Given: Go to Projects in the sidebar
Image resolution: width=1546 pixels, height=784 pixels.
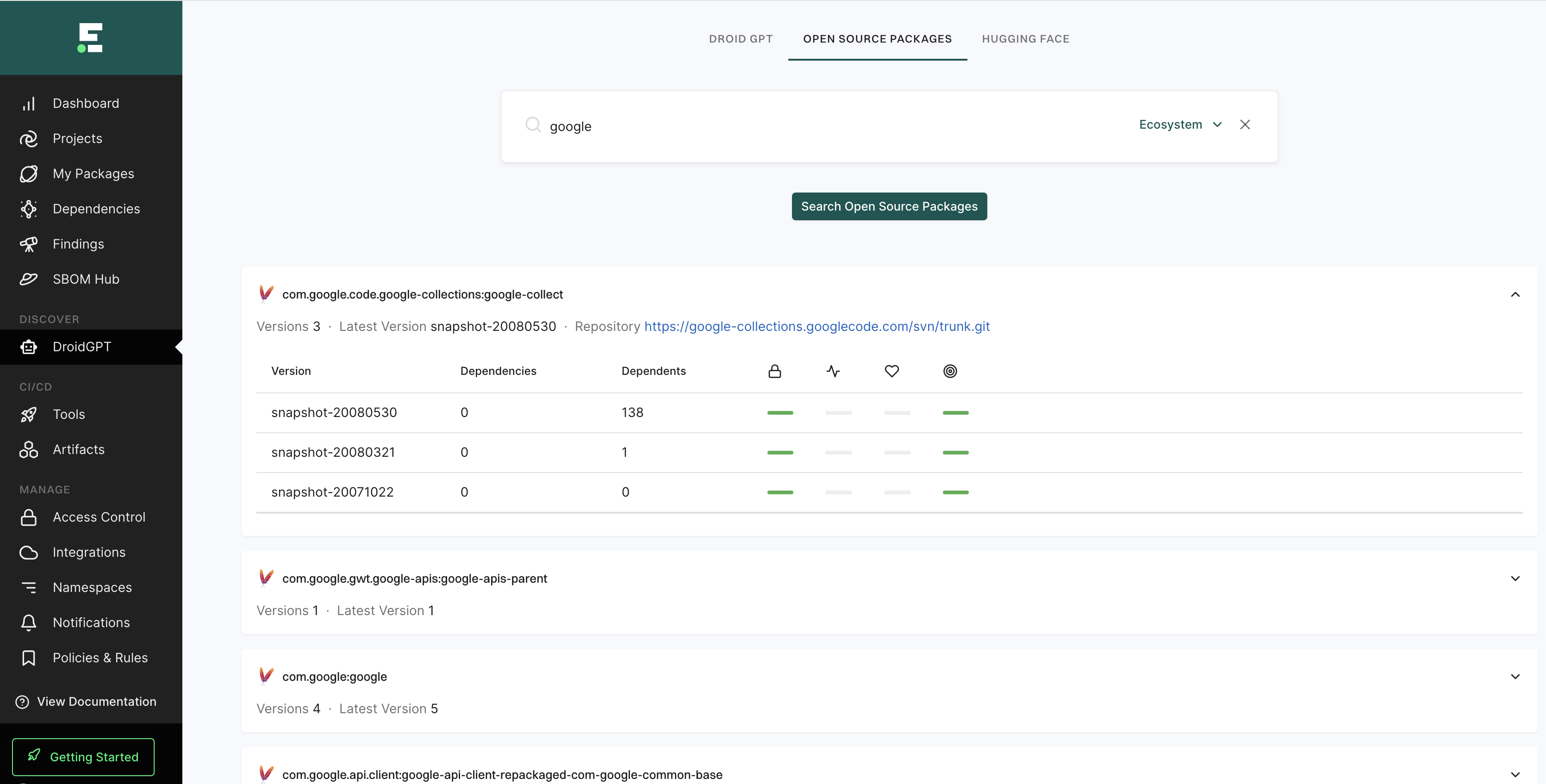Looking at the screenshot, I should [91, 138].
